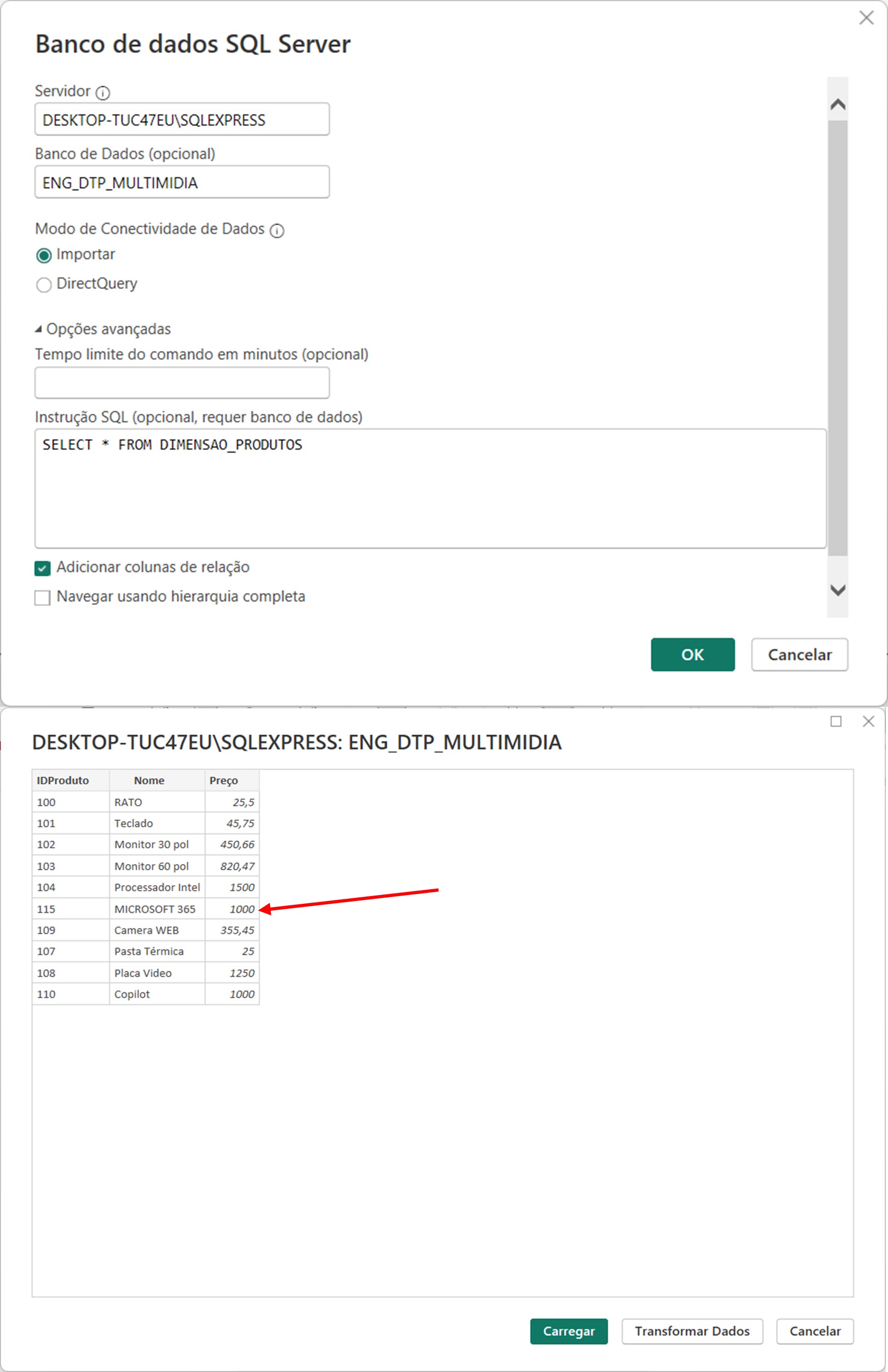888x1372 pixels.
Task: Select the Copilot cell
Action: tap(157, 994)
